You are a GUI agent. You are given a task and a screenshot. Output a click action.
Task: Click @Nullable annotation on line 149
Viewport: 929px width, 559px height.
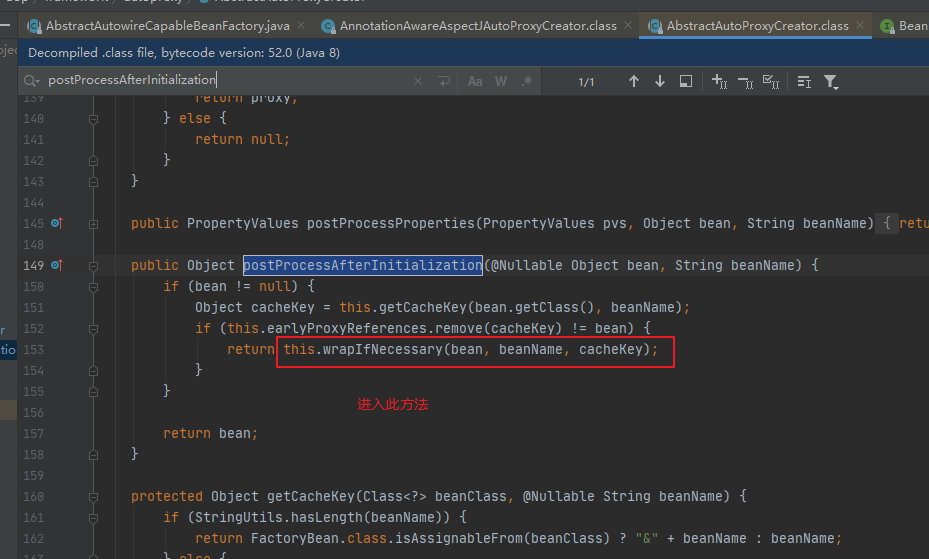click(x=527, y=265)
